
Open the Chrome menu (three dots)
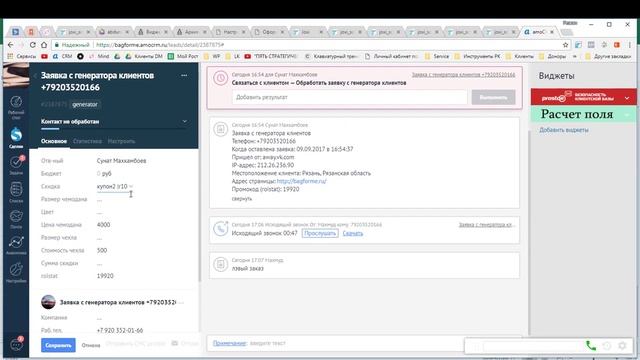(630, 45)
